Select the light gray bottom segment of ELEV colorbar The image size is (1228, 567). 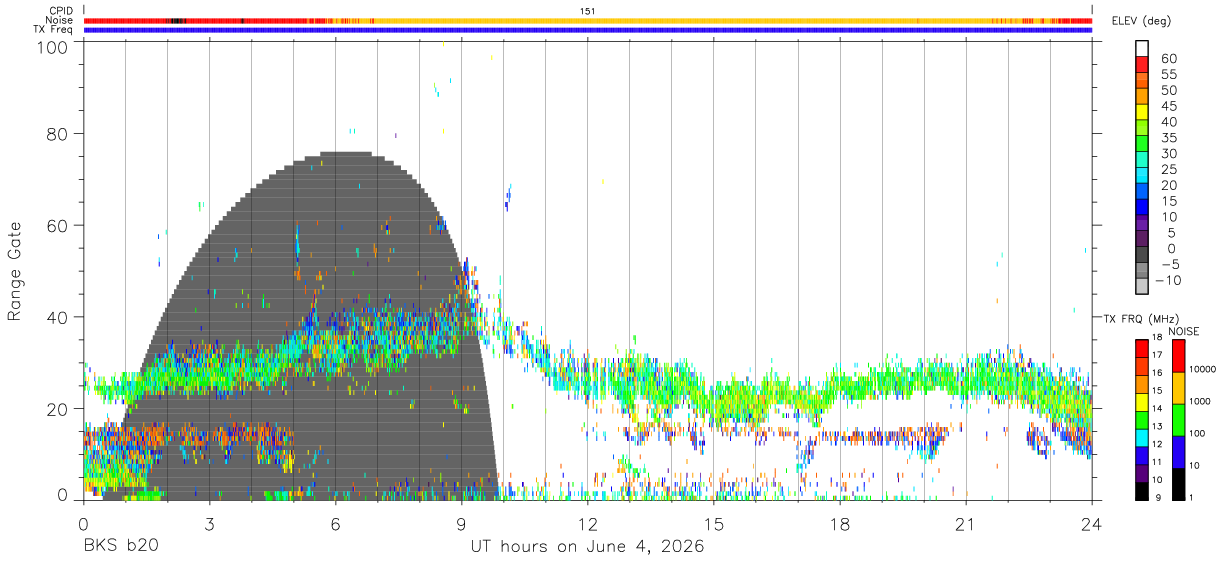point(1142,285)
